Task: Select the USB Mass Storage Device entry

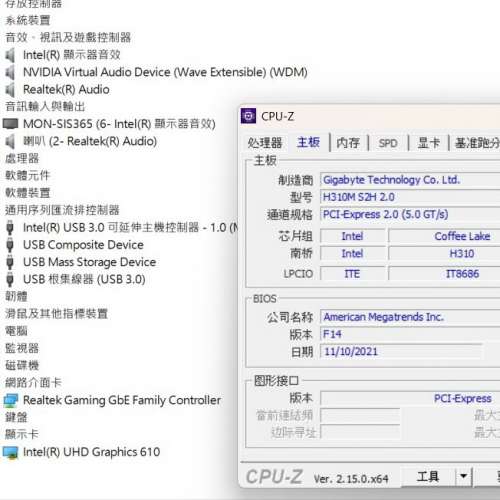Action: (90, 262)
